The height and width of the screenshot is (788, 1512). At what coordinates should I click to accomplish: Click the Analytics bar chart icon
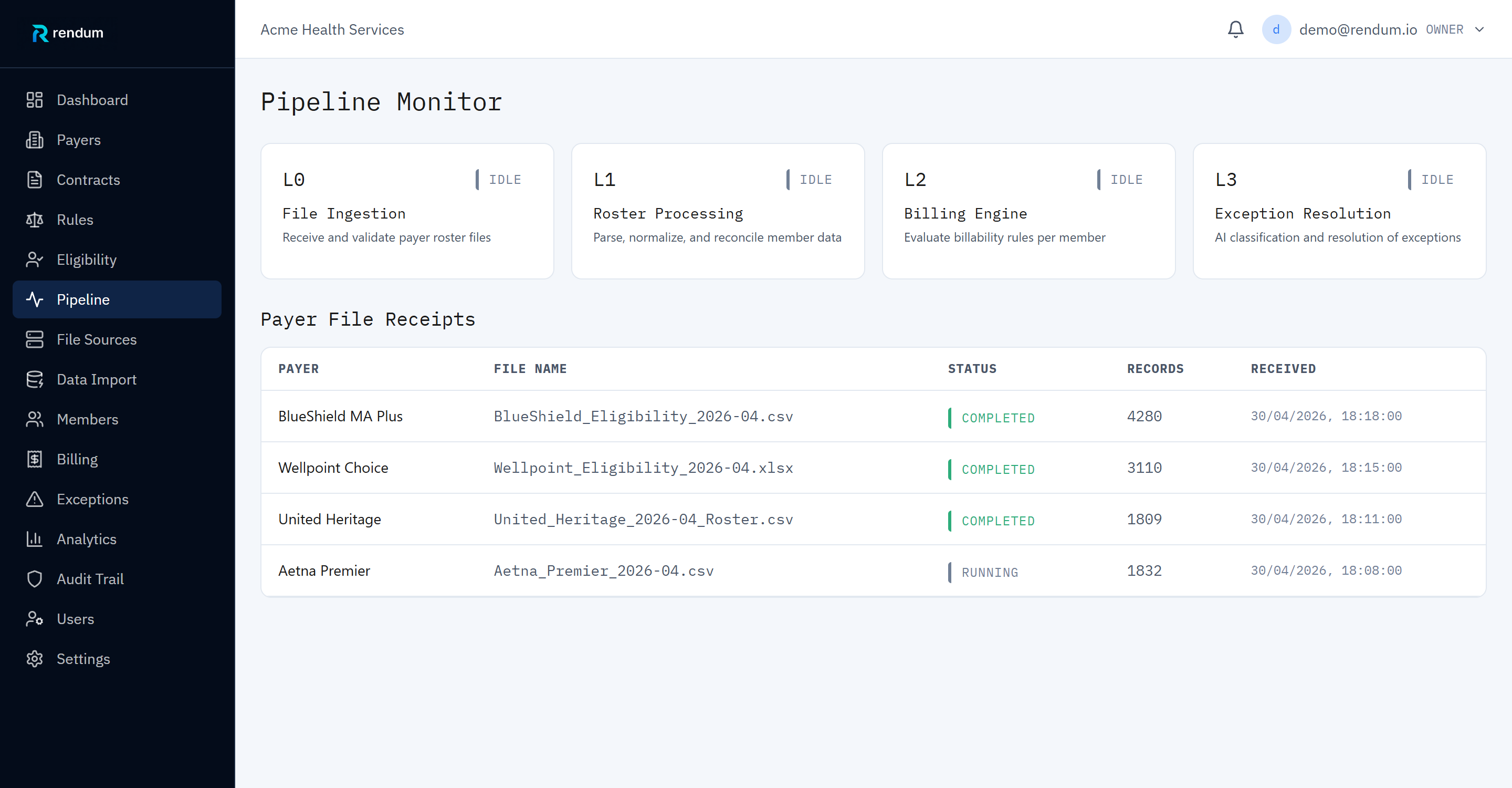(x=35, y=539)
